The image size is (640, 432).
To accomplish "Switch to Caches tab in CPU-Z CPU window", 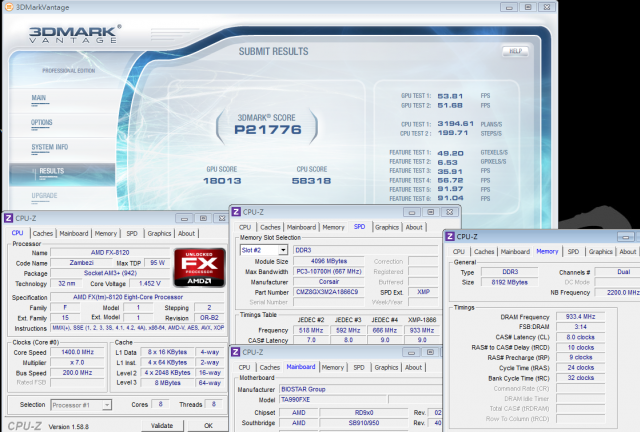I will [43, 233].
